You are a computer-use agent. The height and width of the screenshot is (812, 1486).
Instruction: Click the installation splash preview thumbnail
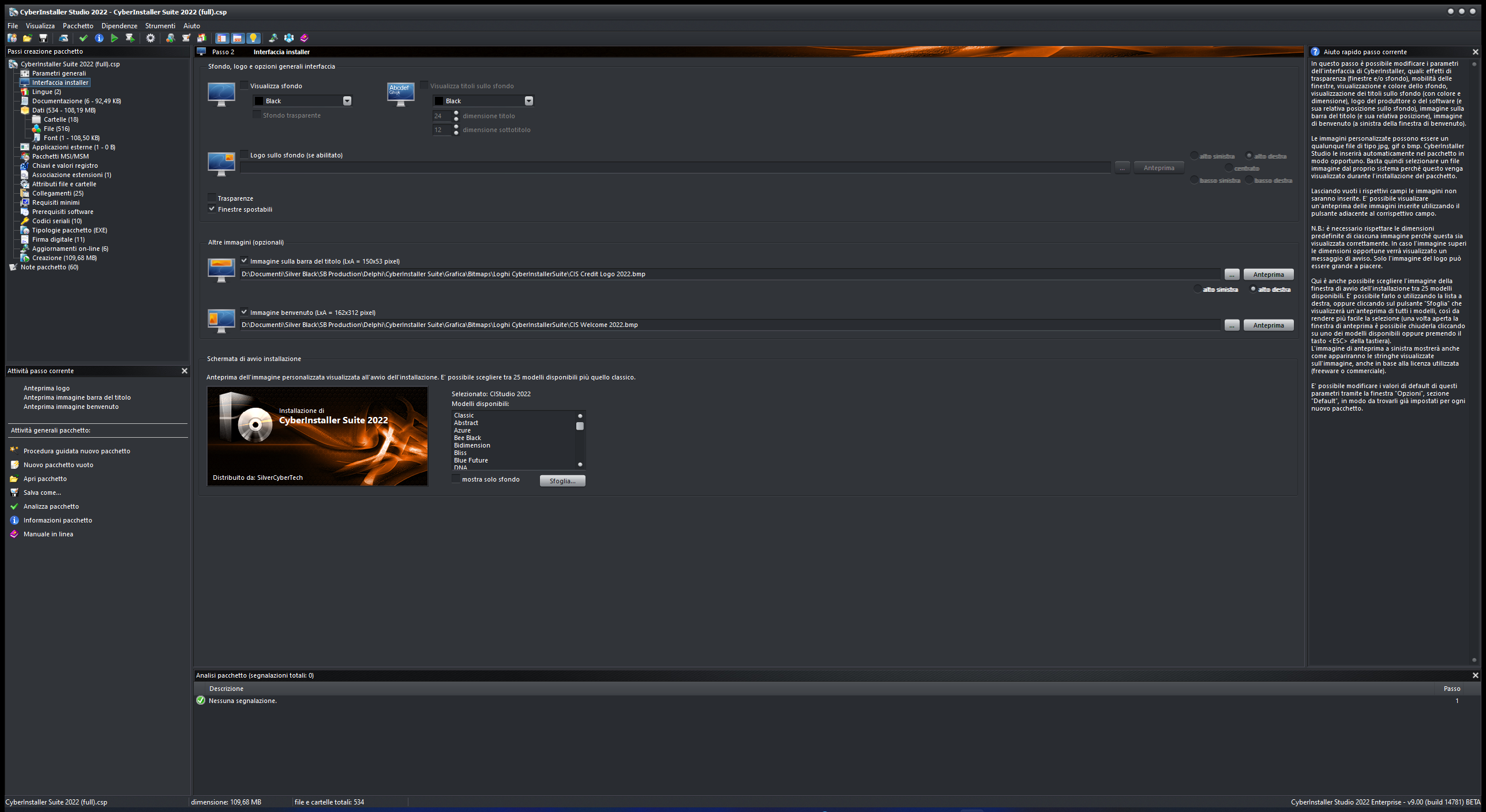(317, 436)
